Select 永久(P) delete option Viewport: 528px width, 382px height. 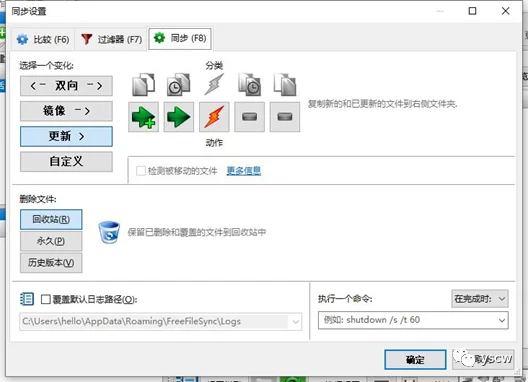pos(51,241)
